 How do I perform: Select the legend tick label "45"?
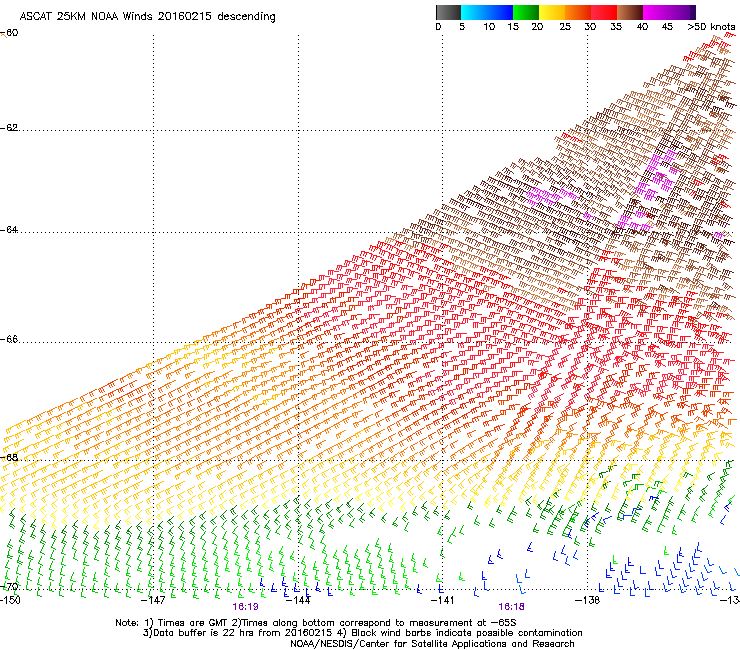point(667,27)
